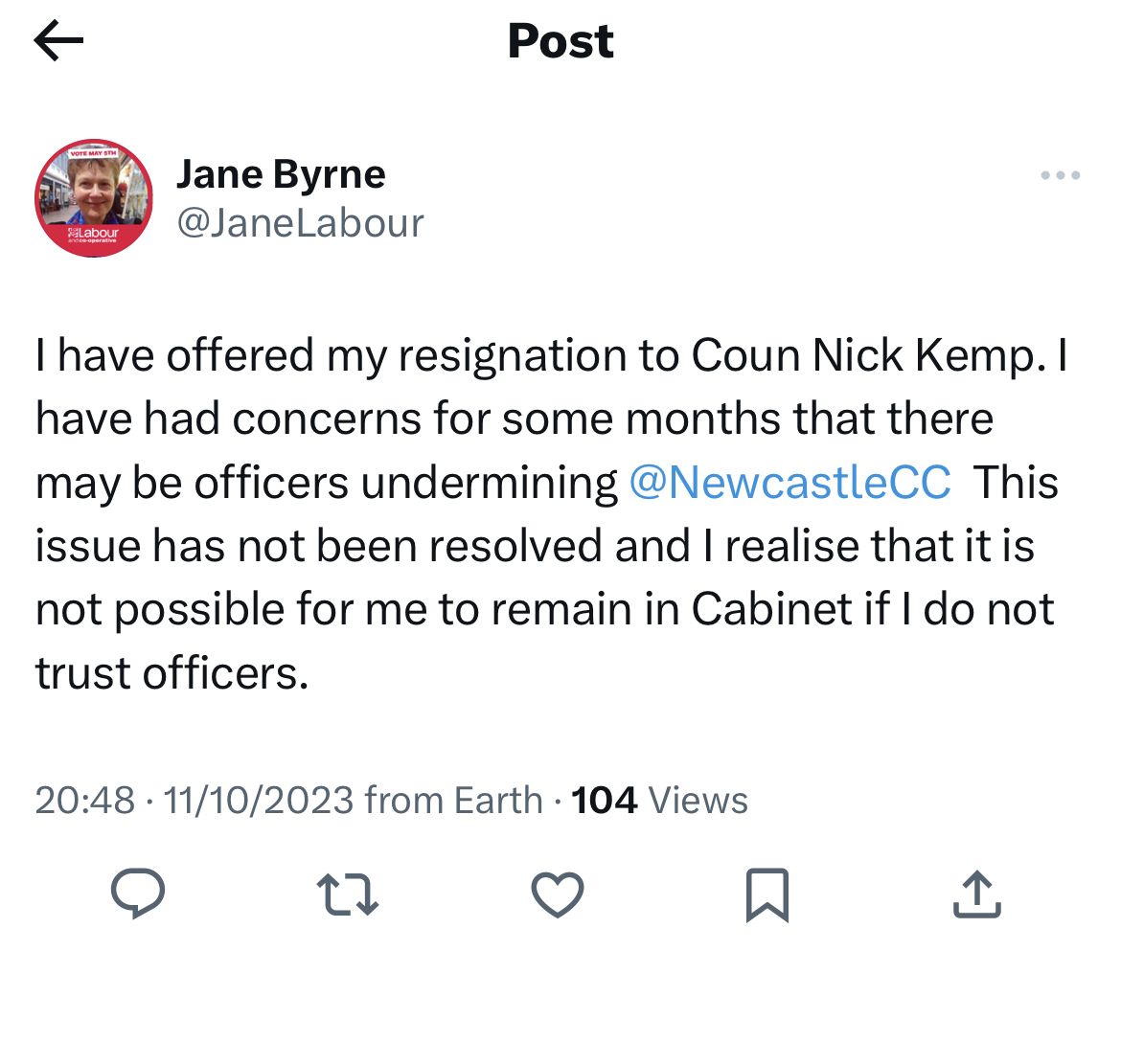
Task: Click the 20:48 timestamp
Action: [x=85, y=800]
